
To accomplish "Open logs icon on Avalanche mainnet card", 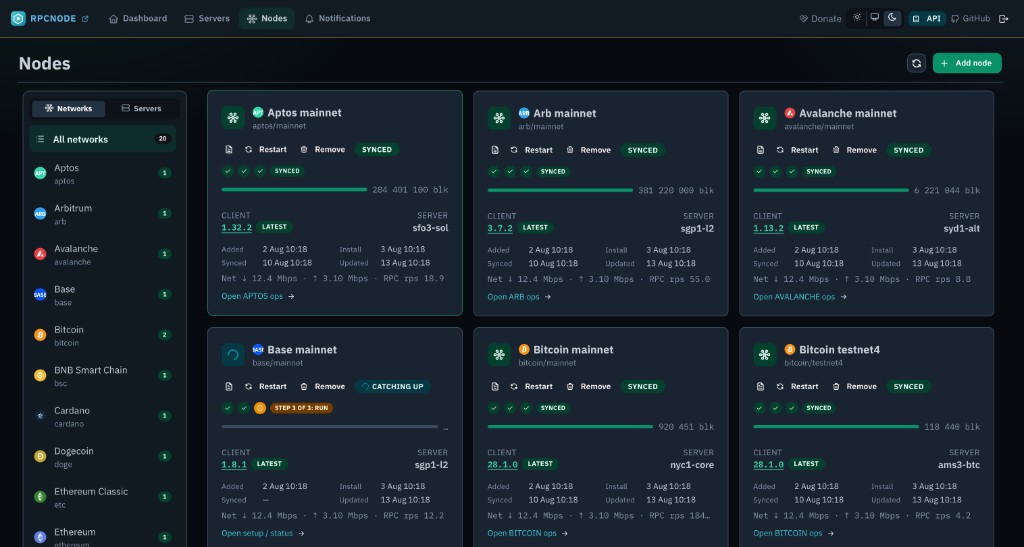I will pos(760,150).
